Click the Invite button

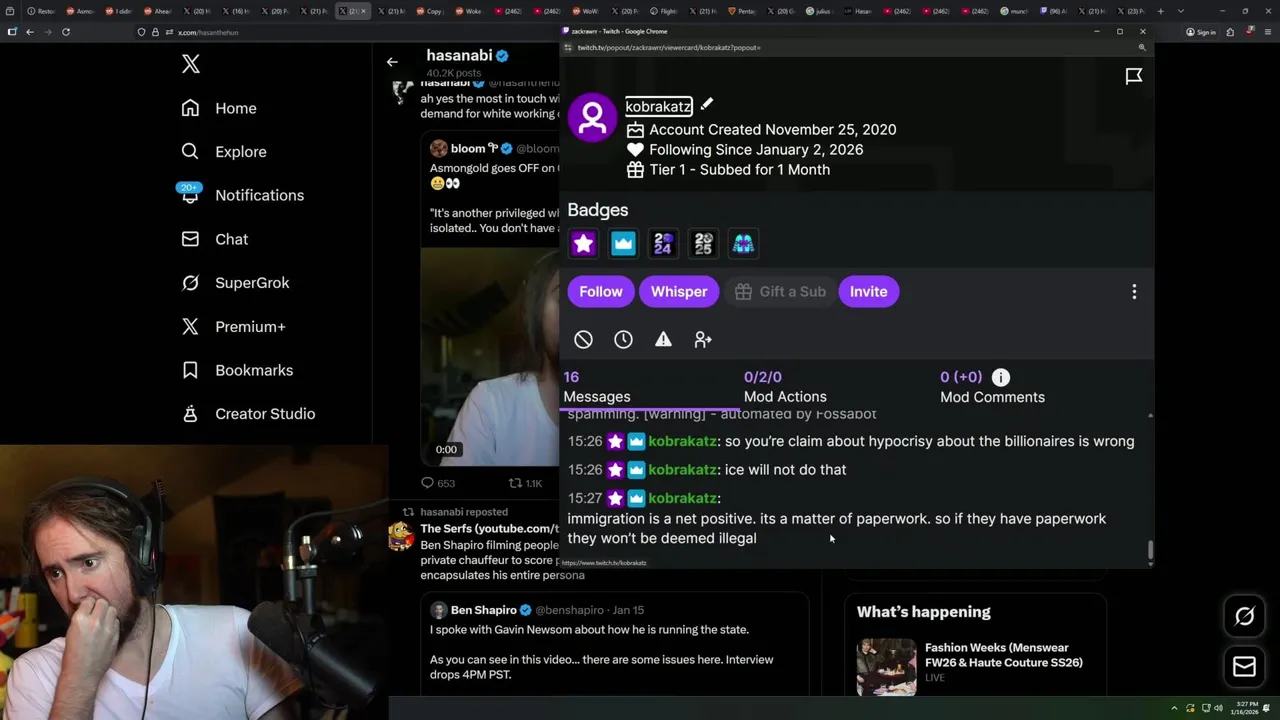[x=868, y=291]
